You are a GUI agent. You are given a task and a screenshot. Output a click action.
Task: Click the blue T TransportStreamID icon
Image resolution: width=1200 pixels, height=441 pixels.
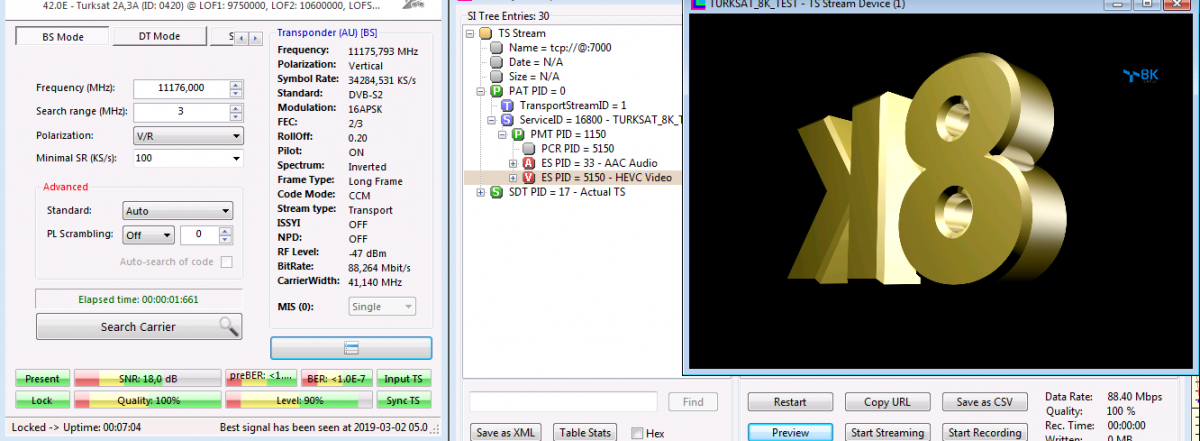coord(507,105)
